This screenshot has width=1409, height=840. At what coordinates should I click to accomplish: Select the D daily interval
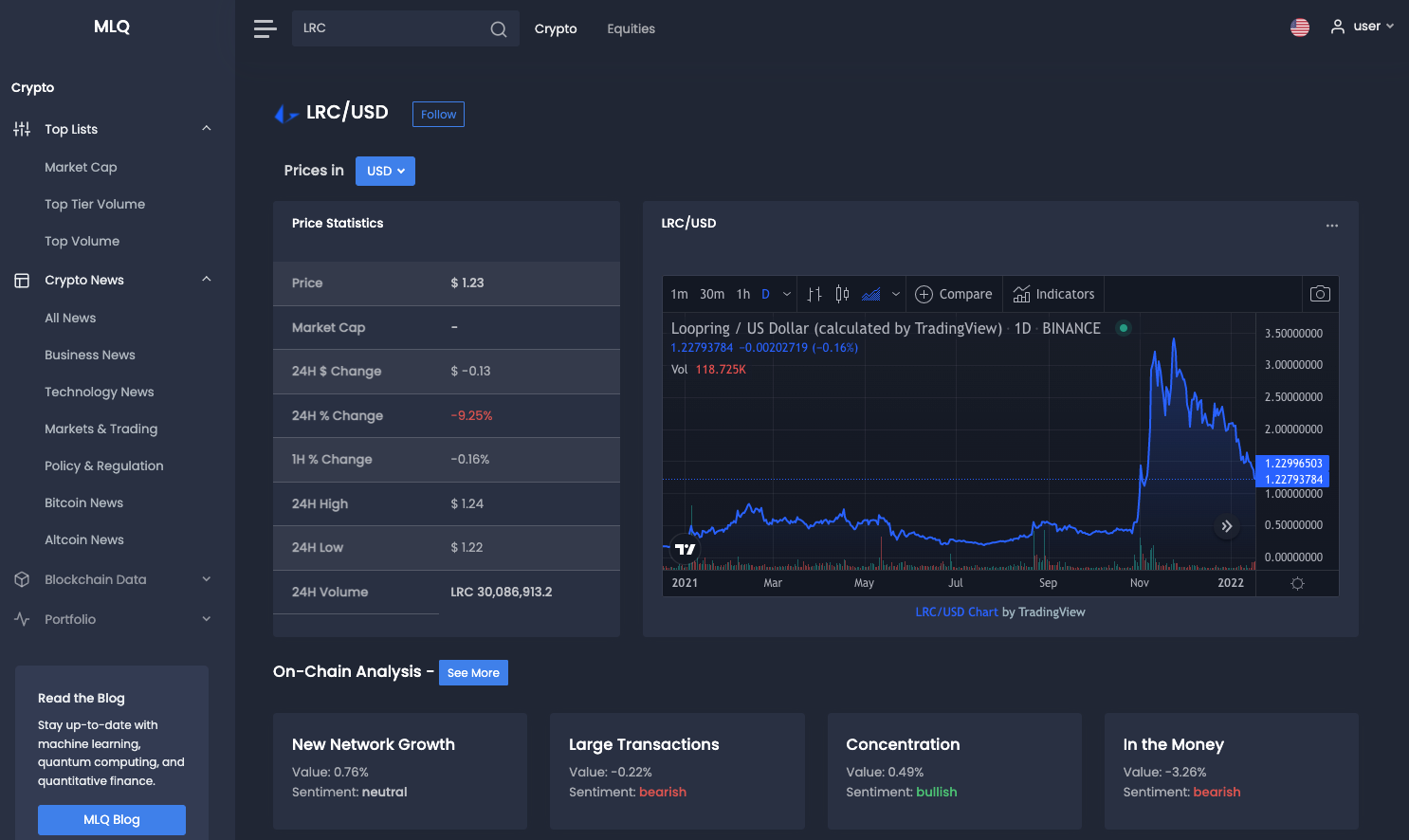point(765,294)
